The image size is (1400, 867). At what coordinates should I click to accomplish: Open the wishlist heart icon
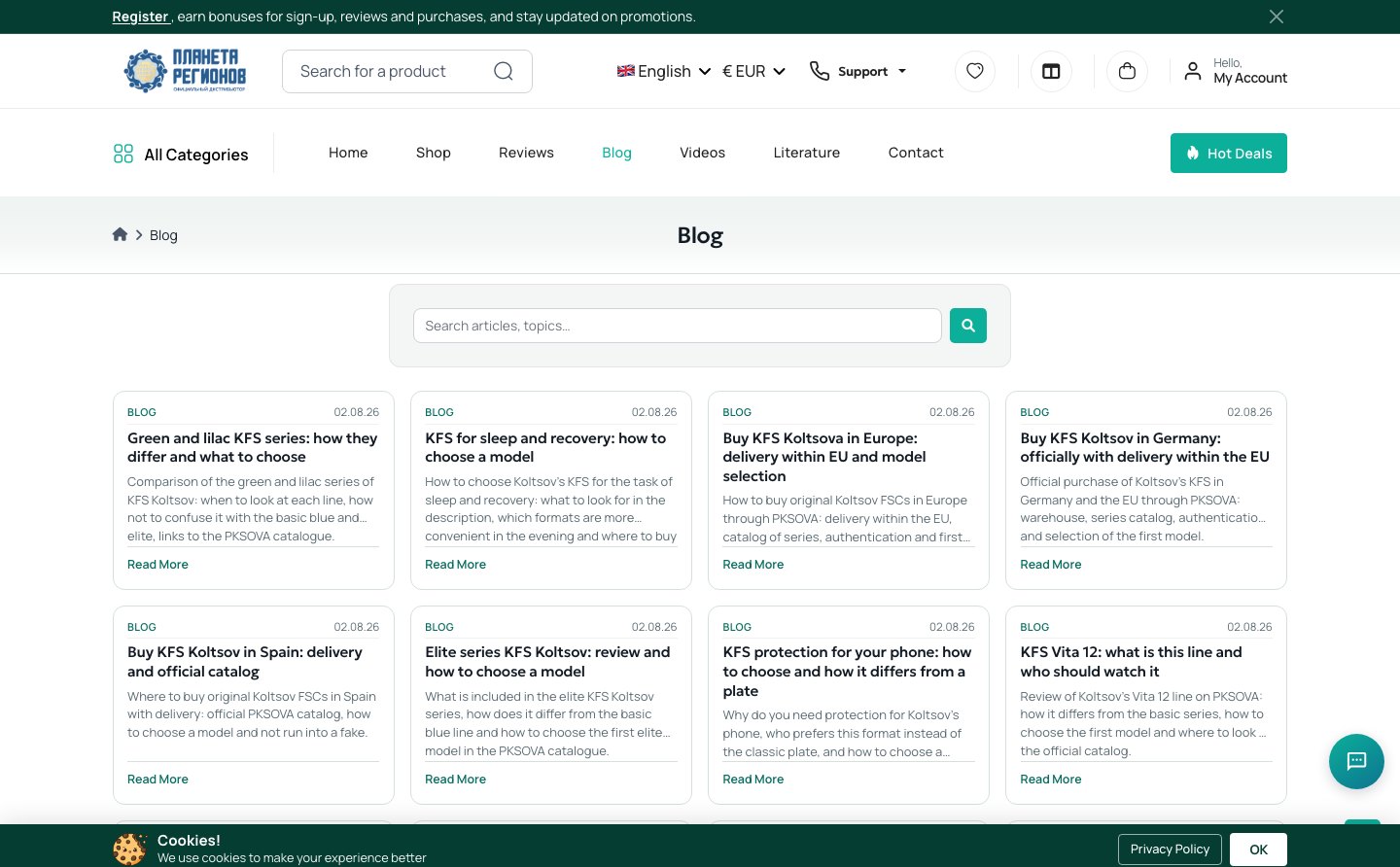coord(975,71)
